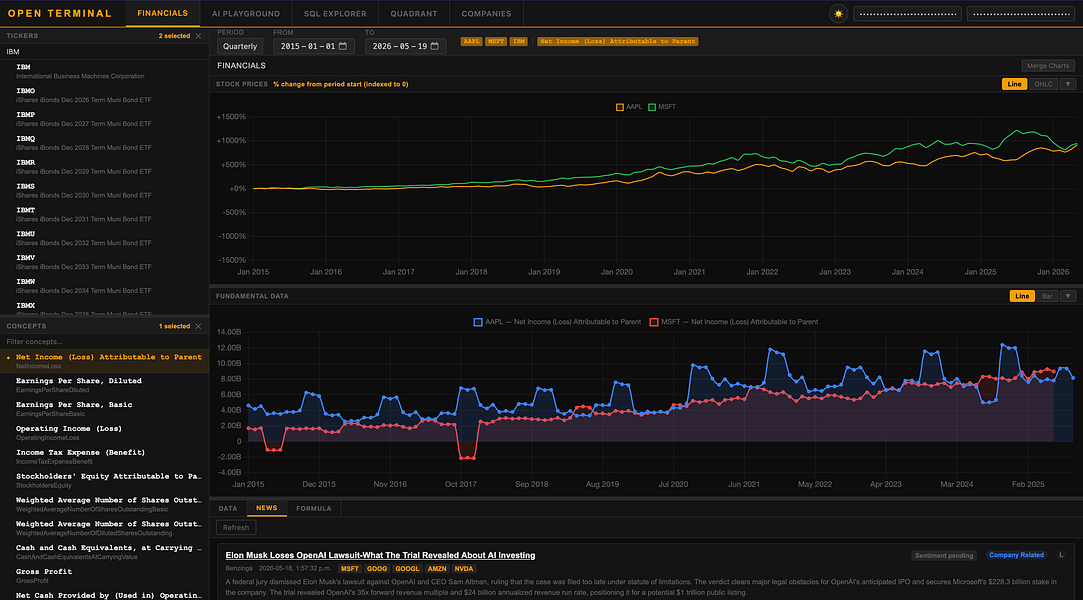Open the Elon Musk OpenAI lawsuit article
The height and width of the screenshot is (600, 1083).
click(x=380, y=555)
